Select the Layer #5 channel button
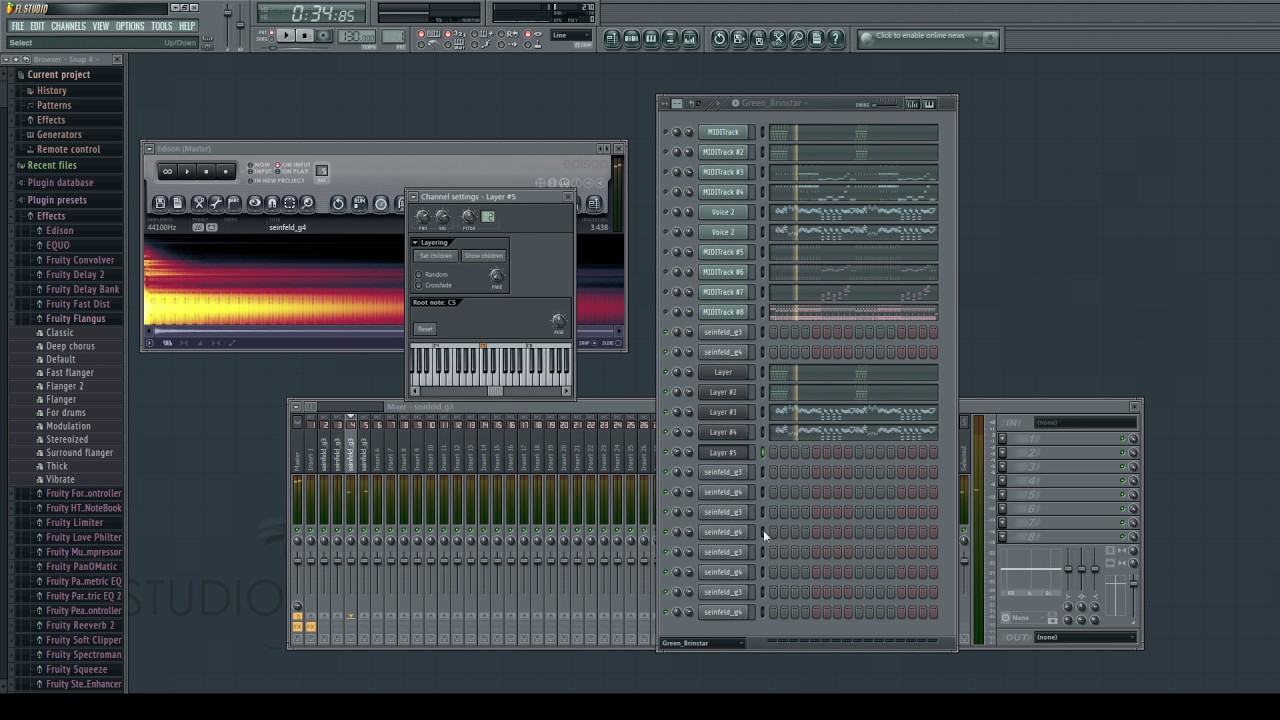1280x720 pixels. tap(723, 452)
